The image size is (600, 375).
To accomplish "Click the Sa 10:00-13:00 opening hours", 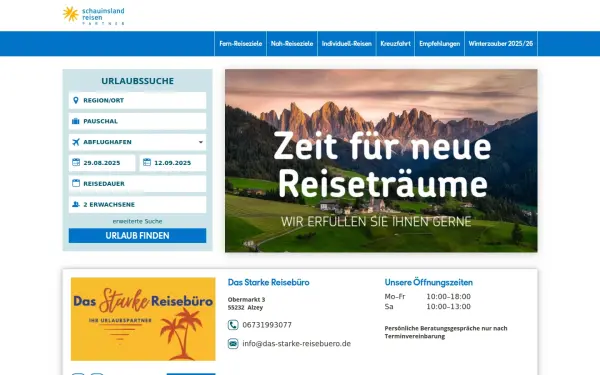I will click(427, 307).
